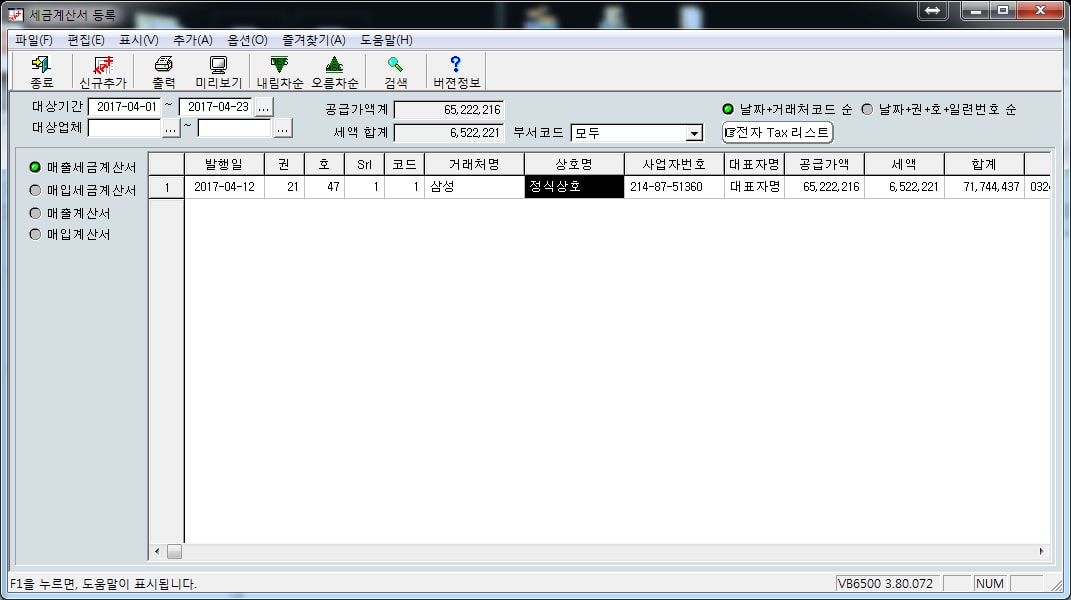The width and height of the screenshot is (1071, 600).
Task: Open 버전정보 version info icon
Action: tap(456, 71)
